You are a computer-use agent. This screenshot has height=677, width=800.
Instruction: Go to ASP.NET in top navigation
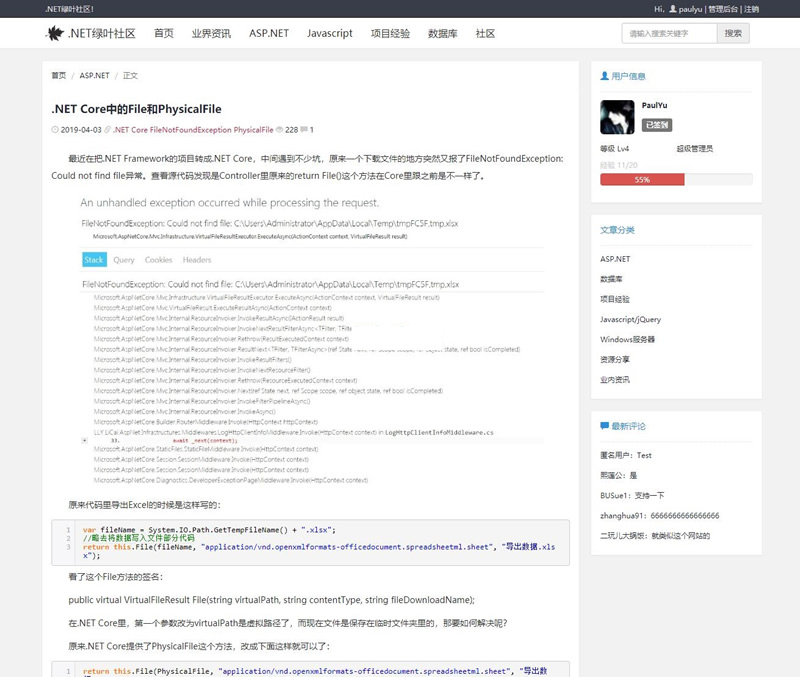(x=269, y=33)
